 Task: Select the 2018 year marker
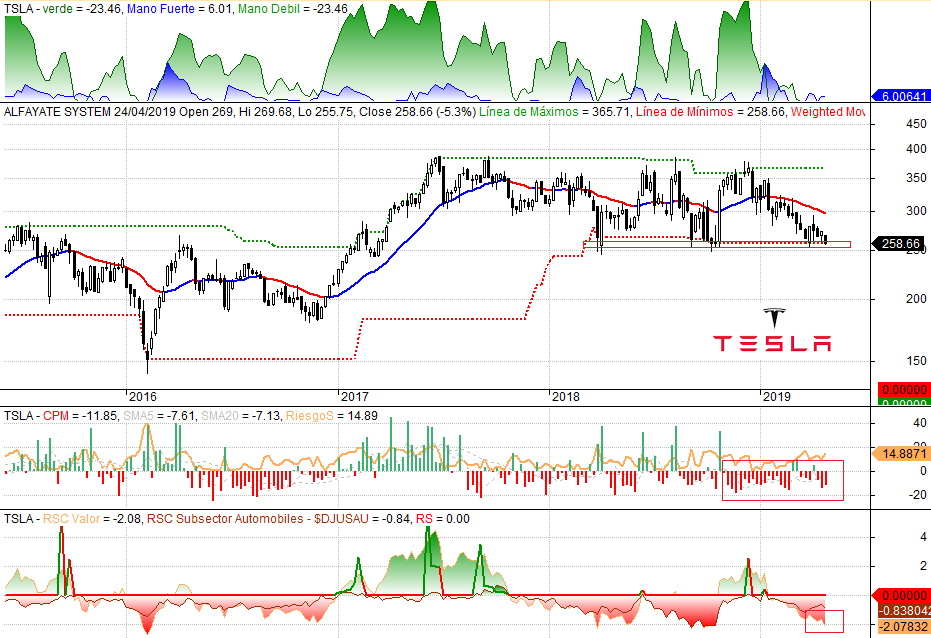coord(566,397)
